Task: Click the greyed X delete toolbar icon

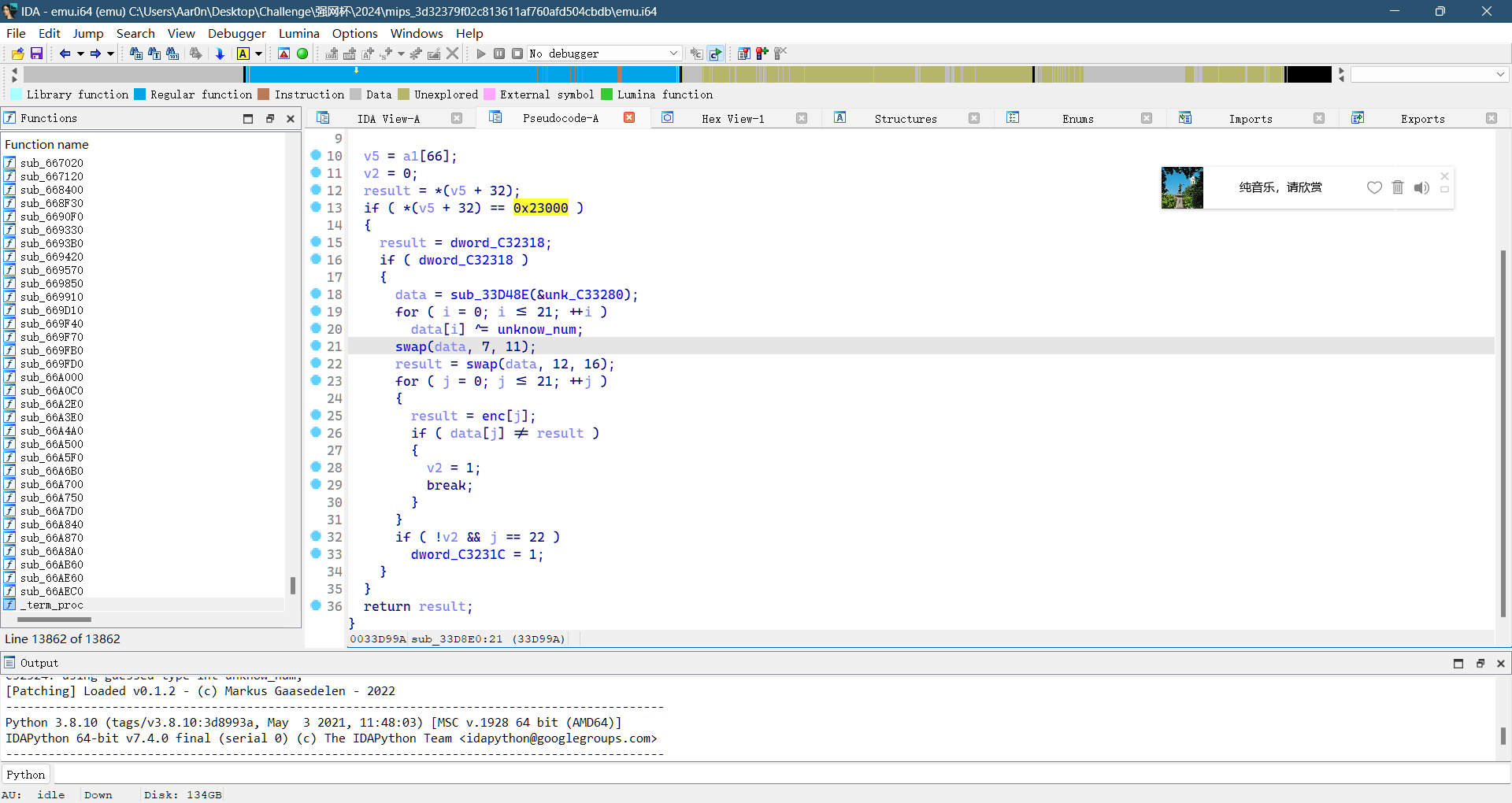Action: [x=452, y=54]
